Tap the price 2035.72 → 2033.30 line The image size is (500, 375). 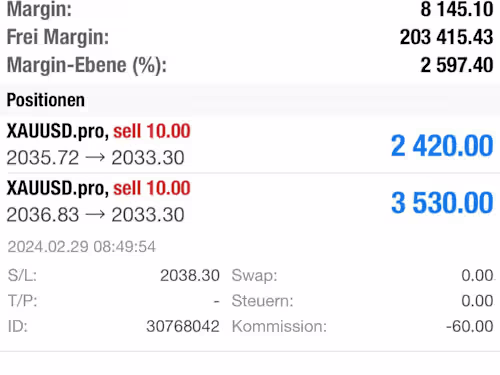(x=95, y=158)
